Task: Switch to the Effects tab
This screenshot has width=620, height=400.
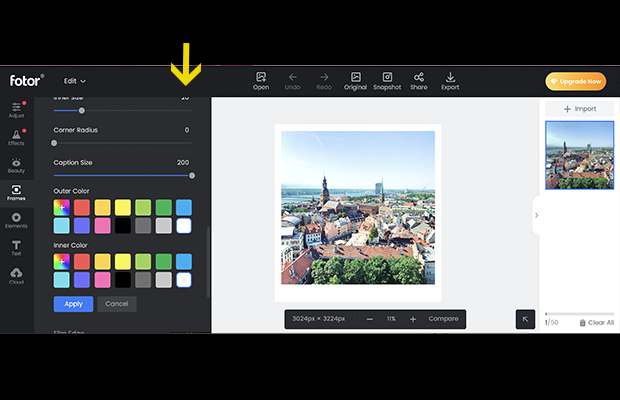Action: (x=16, y=137)
